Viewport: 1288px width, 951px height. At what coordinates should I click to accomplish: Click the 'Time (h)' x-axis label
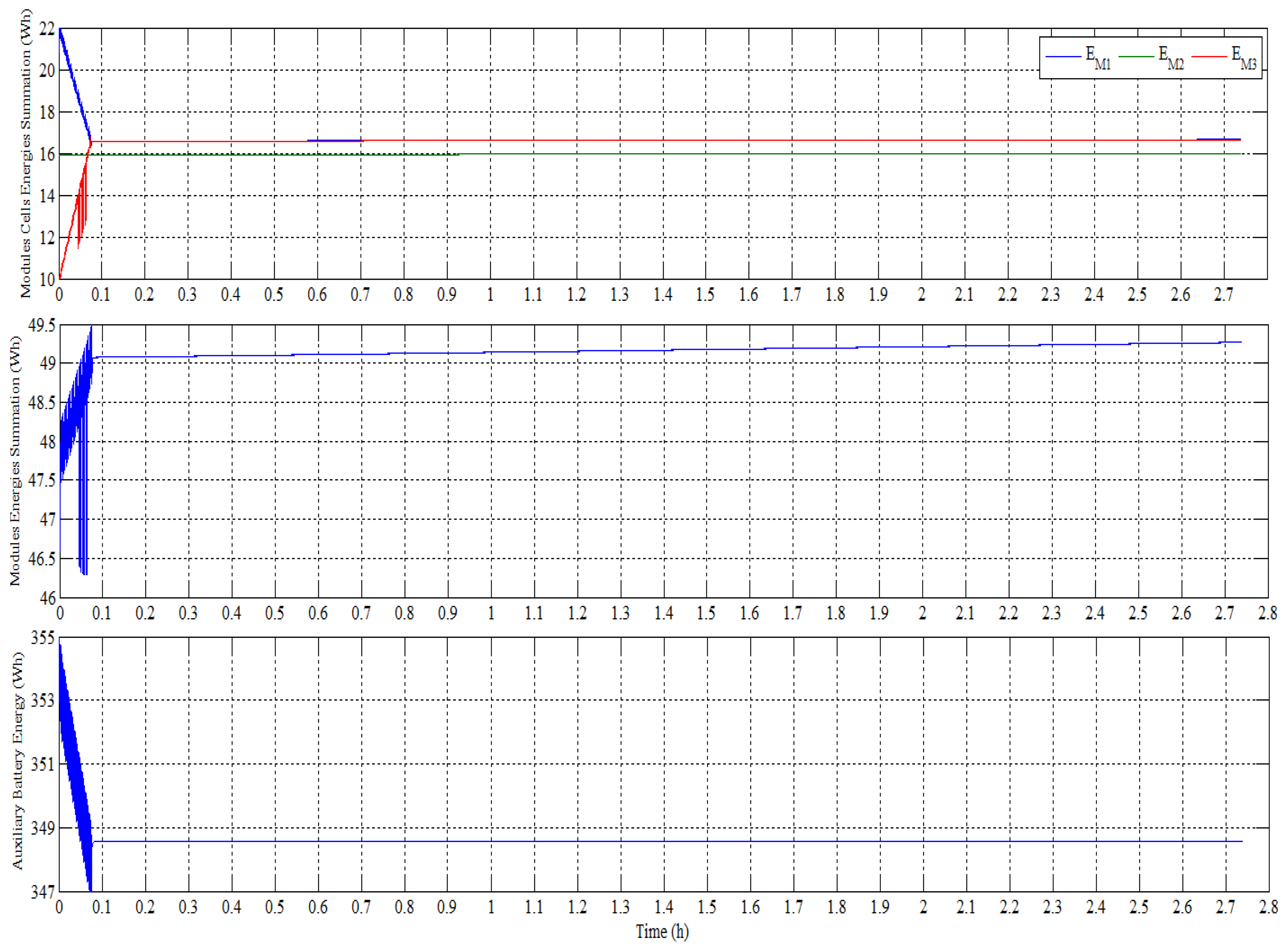662,931
